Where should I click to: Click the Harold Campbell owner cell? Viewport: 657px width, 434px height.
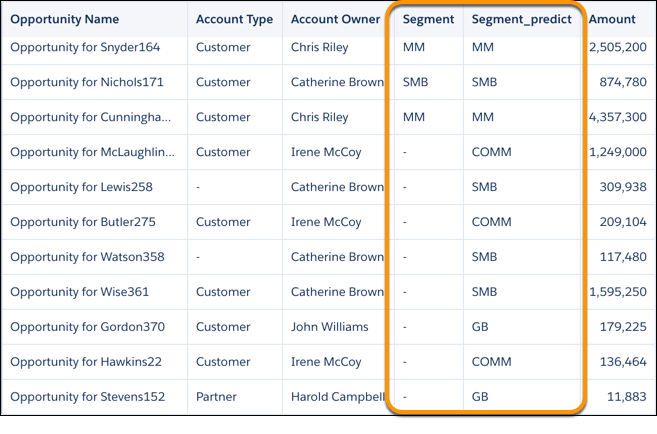338,397
